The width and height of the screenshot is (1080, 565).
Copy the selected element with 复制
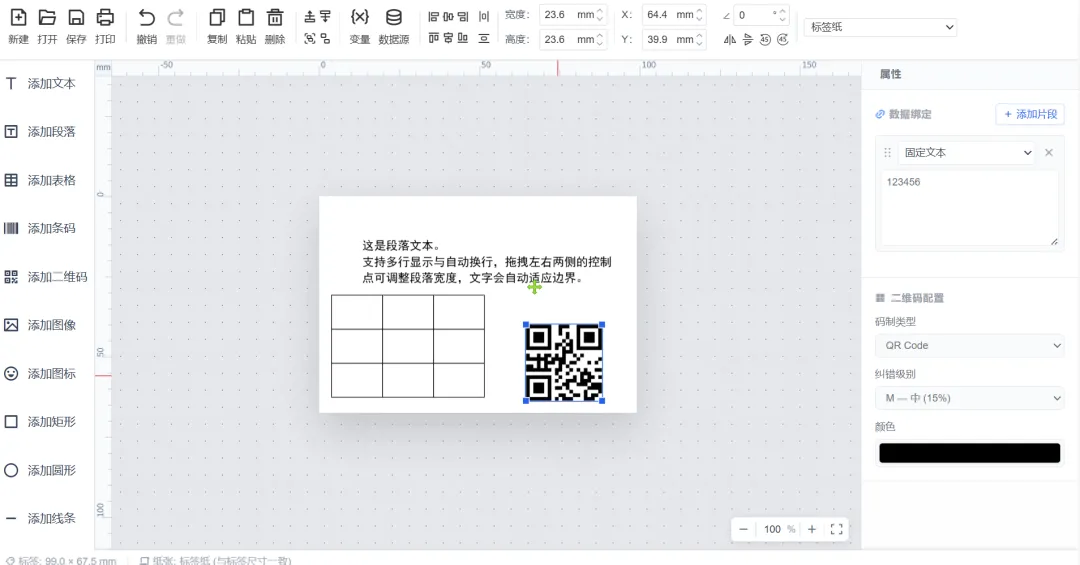click(x=217, y=26)
